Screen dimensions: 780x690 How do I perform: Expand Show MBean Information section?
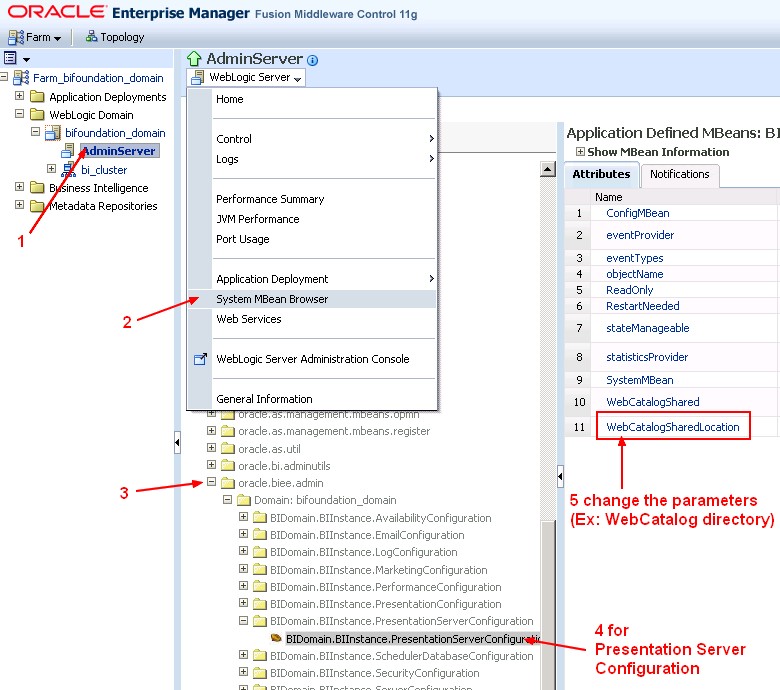580,152
